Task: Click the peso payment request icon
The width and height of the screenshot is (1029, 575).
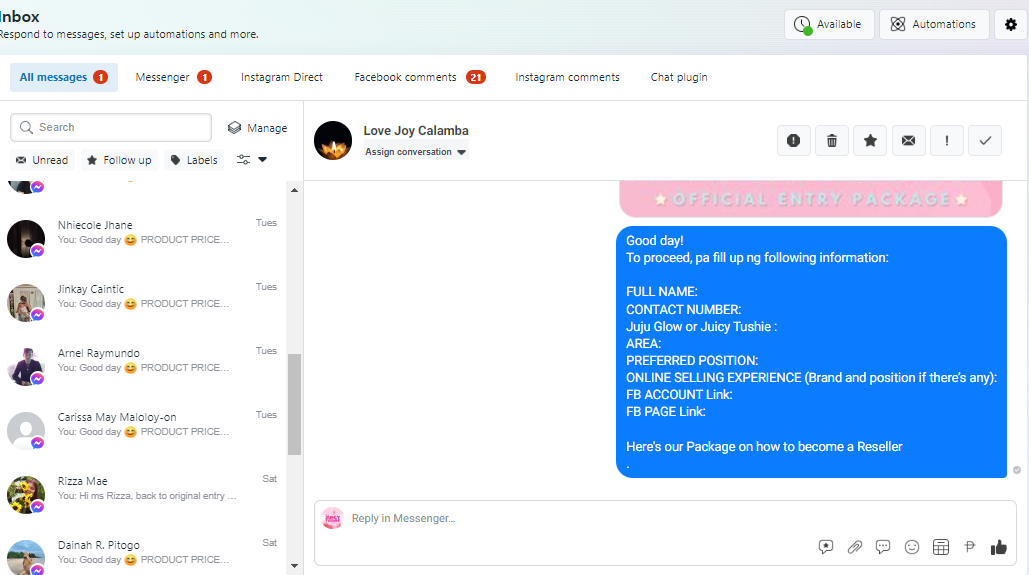Action: (969, 547)
